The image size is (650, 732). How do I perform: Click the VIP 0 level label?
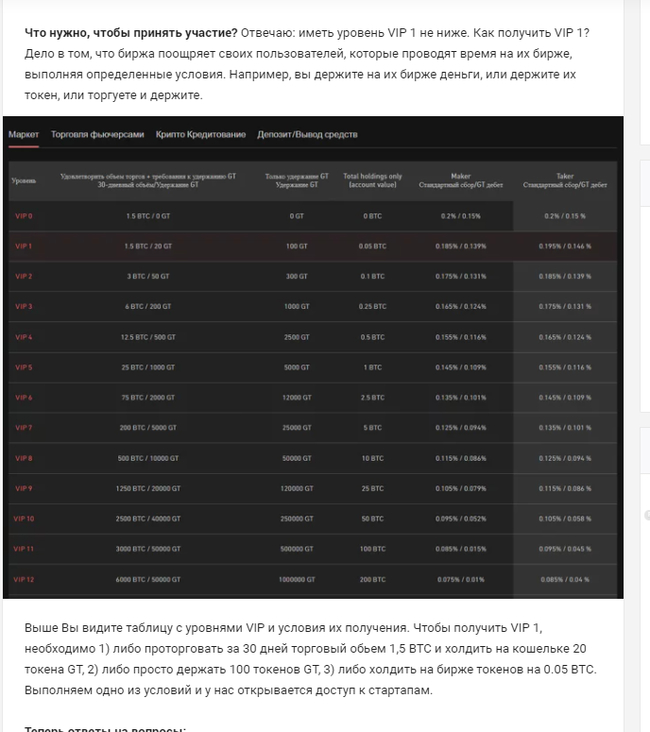coord(22,216)
